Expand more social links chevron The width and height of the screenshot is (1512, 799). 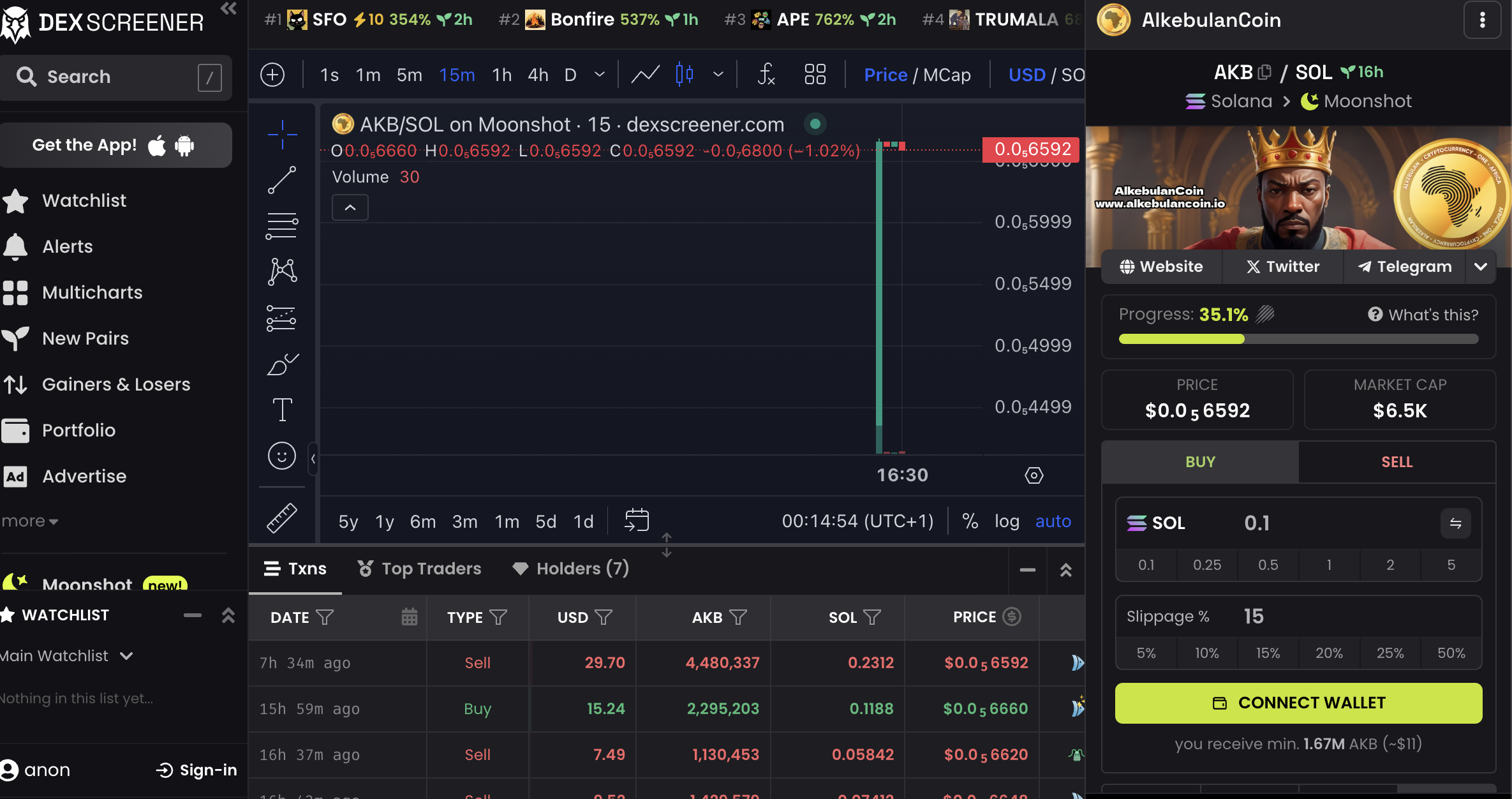(x=1481, y=267)
